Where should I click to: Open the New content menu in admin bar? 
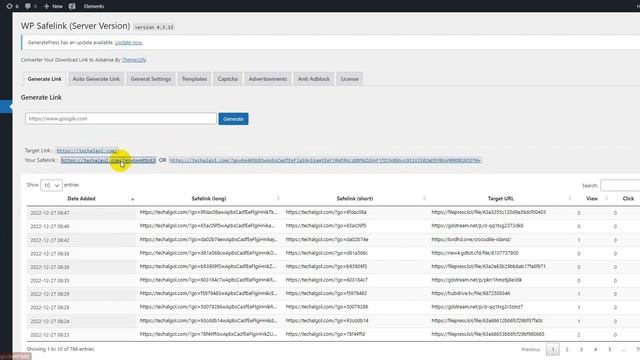click(53, 6)
